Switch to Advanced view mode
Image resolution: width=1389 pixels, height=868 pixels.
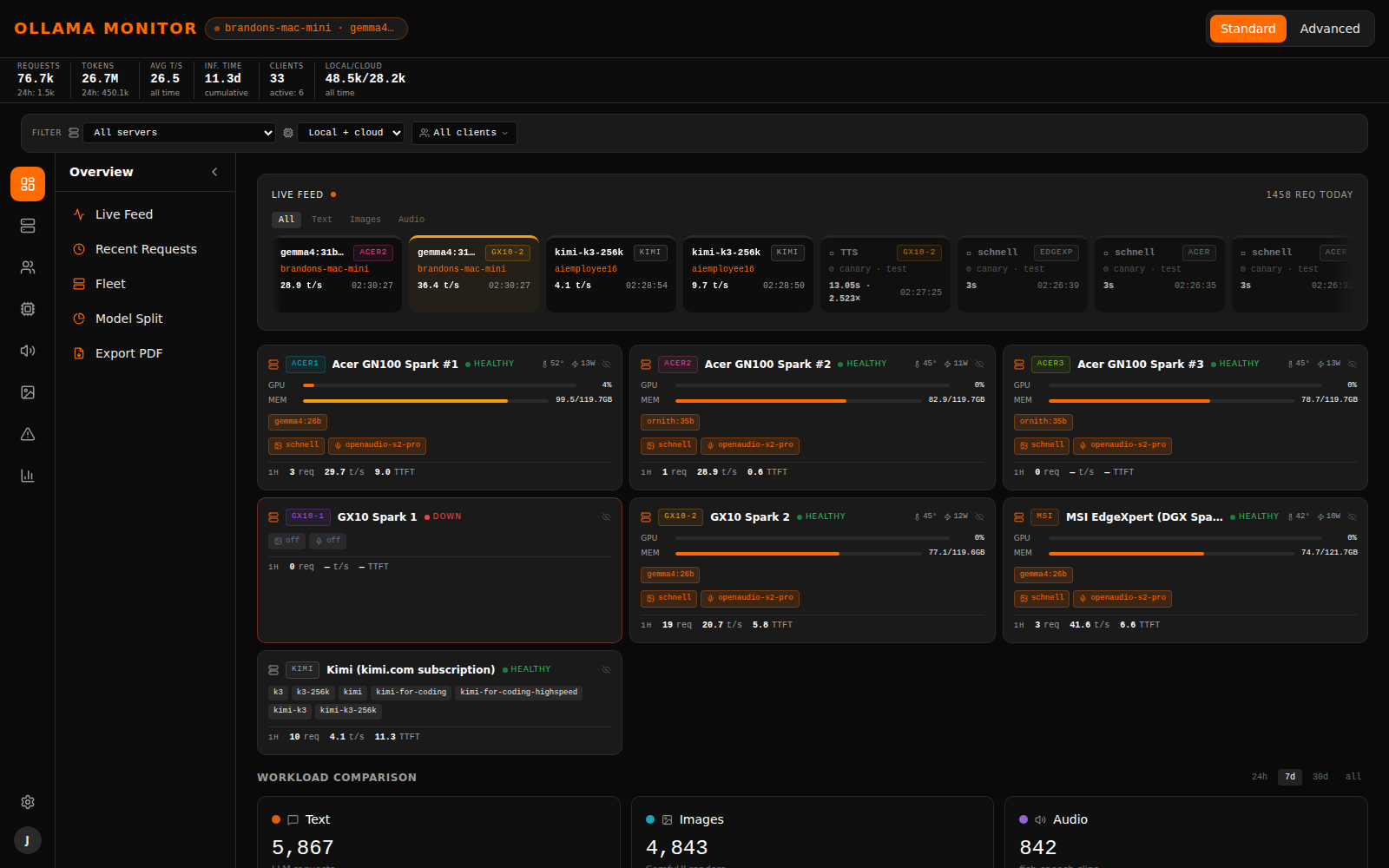(x=1329, y=29)
